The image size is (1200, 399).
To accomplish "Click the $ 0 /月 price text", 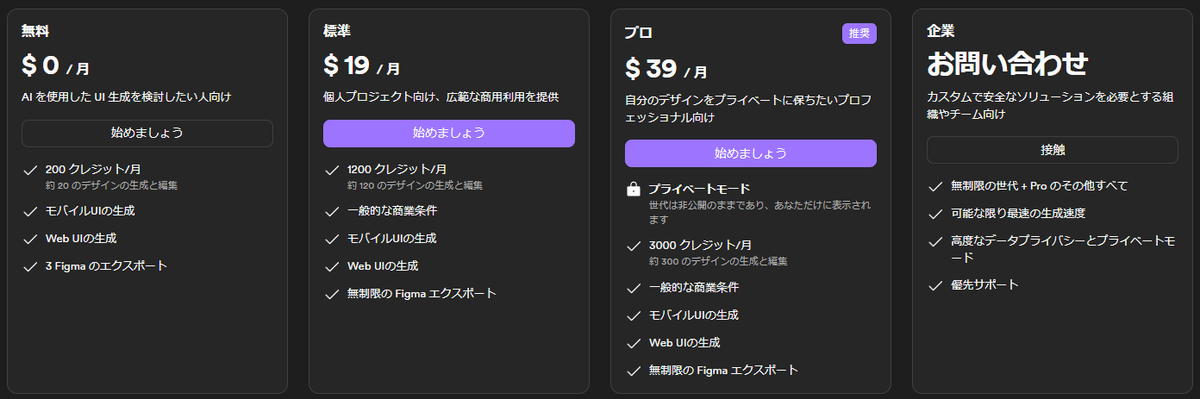I will 56,67.
